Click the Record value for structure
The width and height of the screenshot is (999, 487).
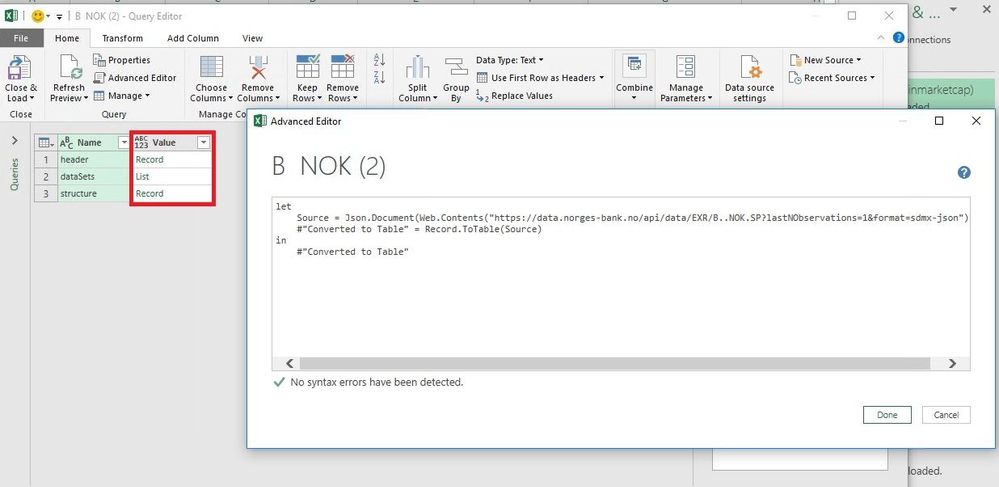pyautogui.click(x=150, y=193)
